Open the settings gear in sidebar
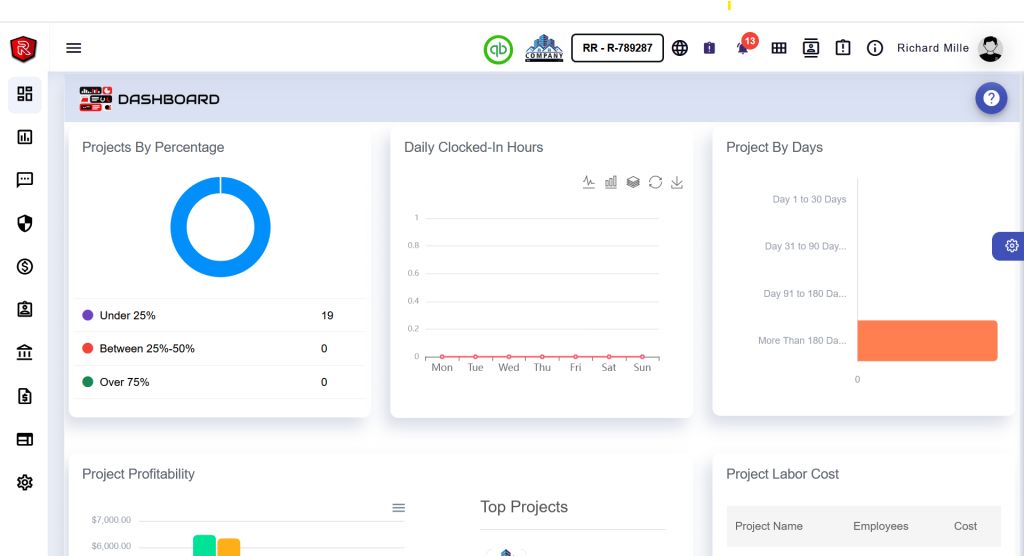Viewport: 1024px width, 556px height. 25,483
